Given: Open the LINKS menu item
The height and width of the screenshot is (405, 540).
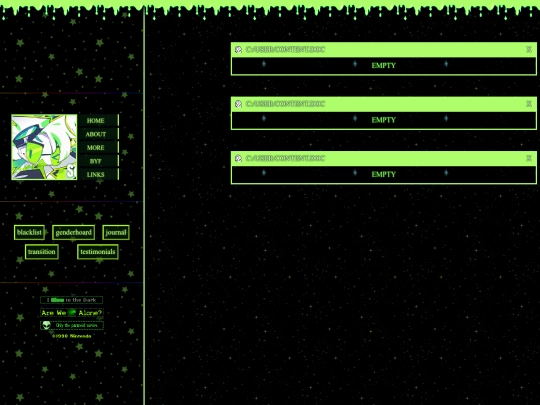Looking at the screenshot, I should tap(98, 174).
